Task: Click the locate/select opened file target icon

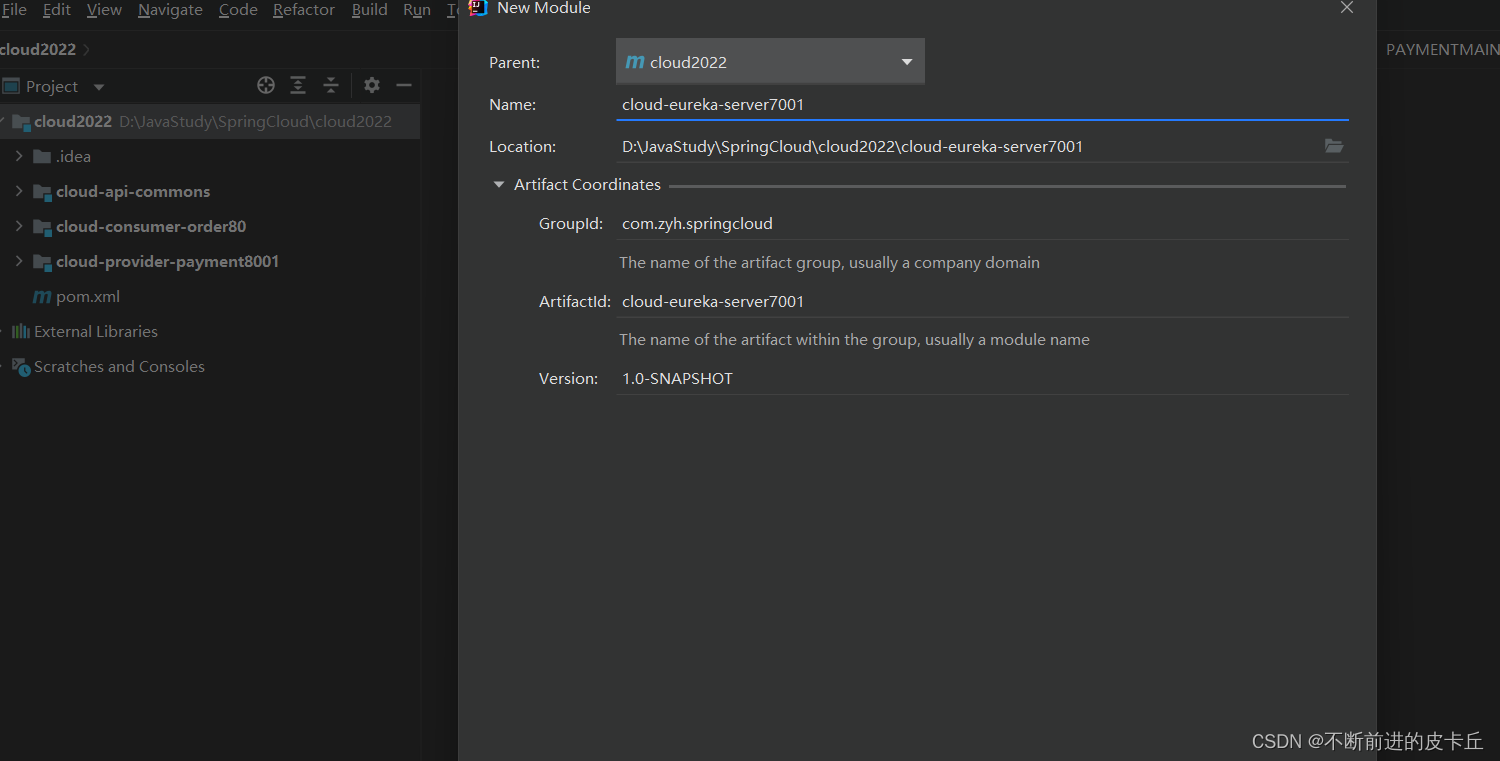Action: point(266,86)
